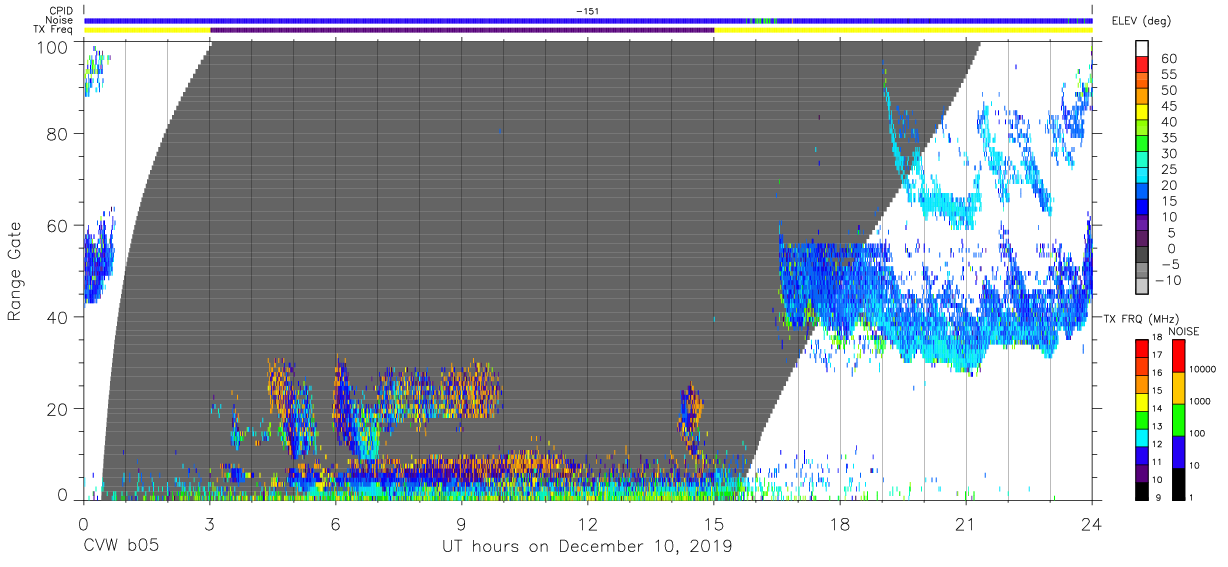
Task: Pick the blue 15–20 ELEV colorbar segment
Action: 1142,193
